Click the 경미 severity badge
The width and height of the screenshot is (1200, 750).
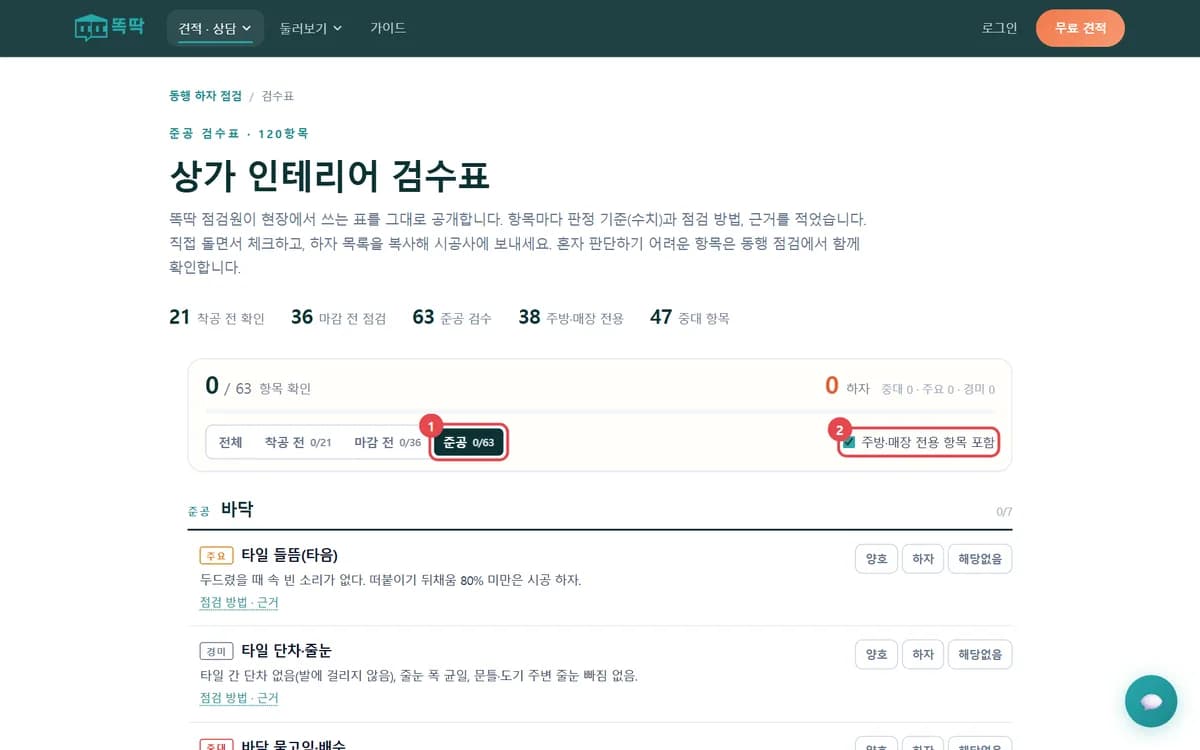[216, 651]
